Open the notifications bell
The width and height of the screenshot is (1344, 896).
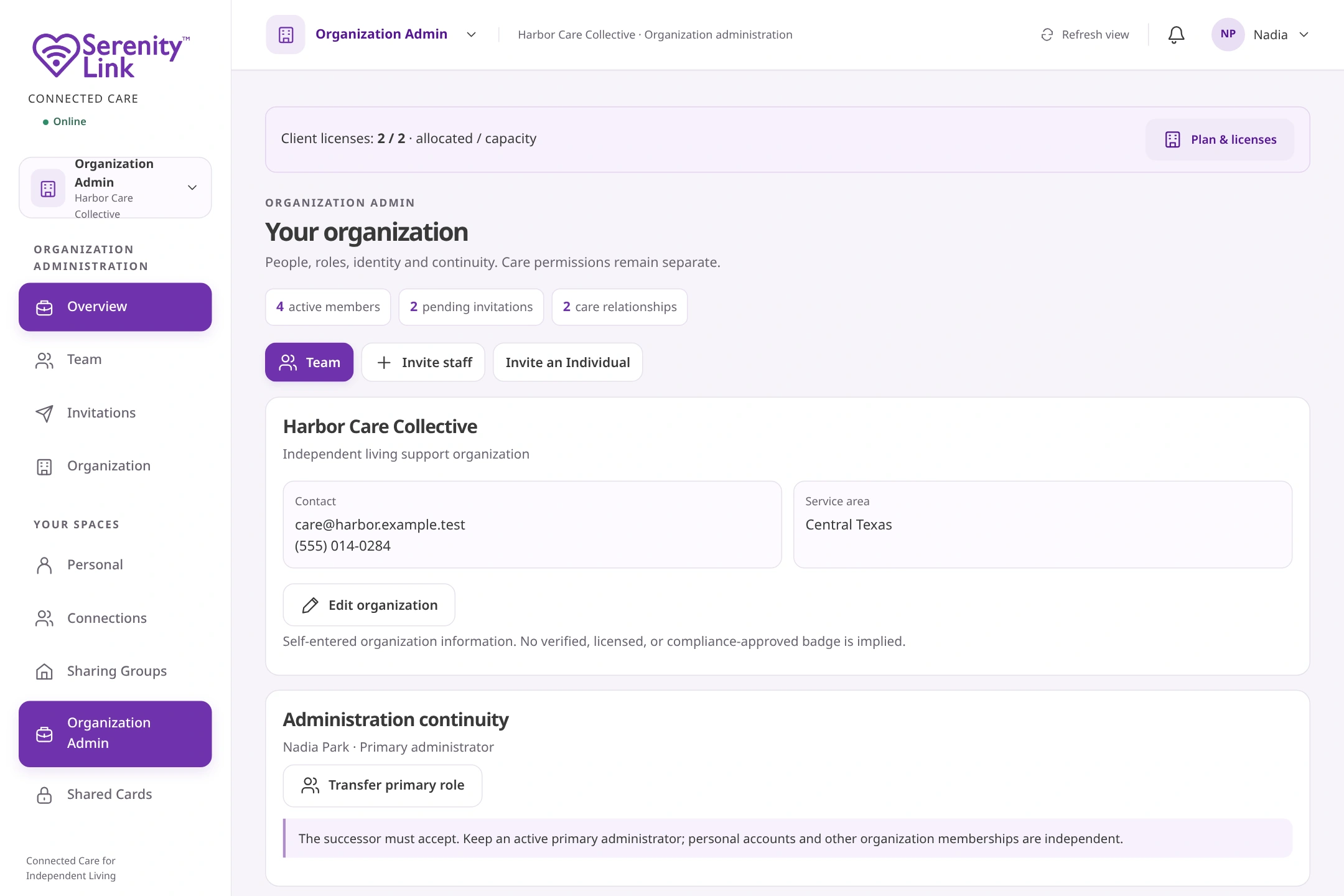coord(1176,35)
